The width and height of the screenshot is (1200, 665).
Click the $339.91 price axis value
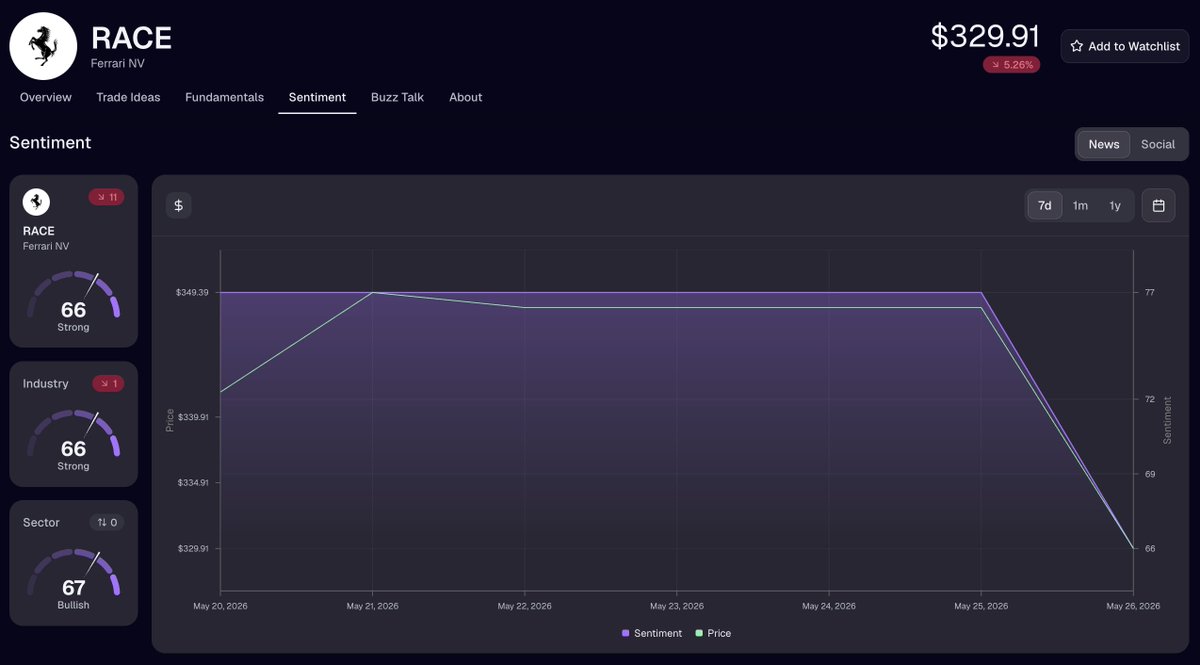(x=191, y=417)
